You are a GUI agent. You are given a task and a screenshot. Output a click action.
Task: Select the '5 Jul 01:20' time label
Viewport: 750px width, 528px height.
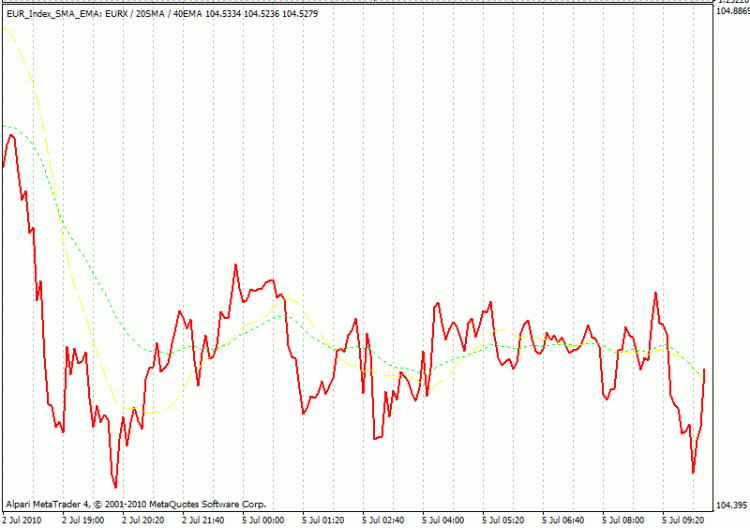[324, 520]
